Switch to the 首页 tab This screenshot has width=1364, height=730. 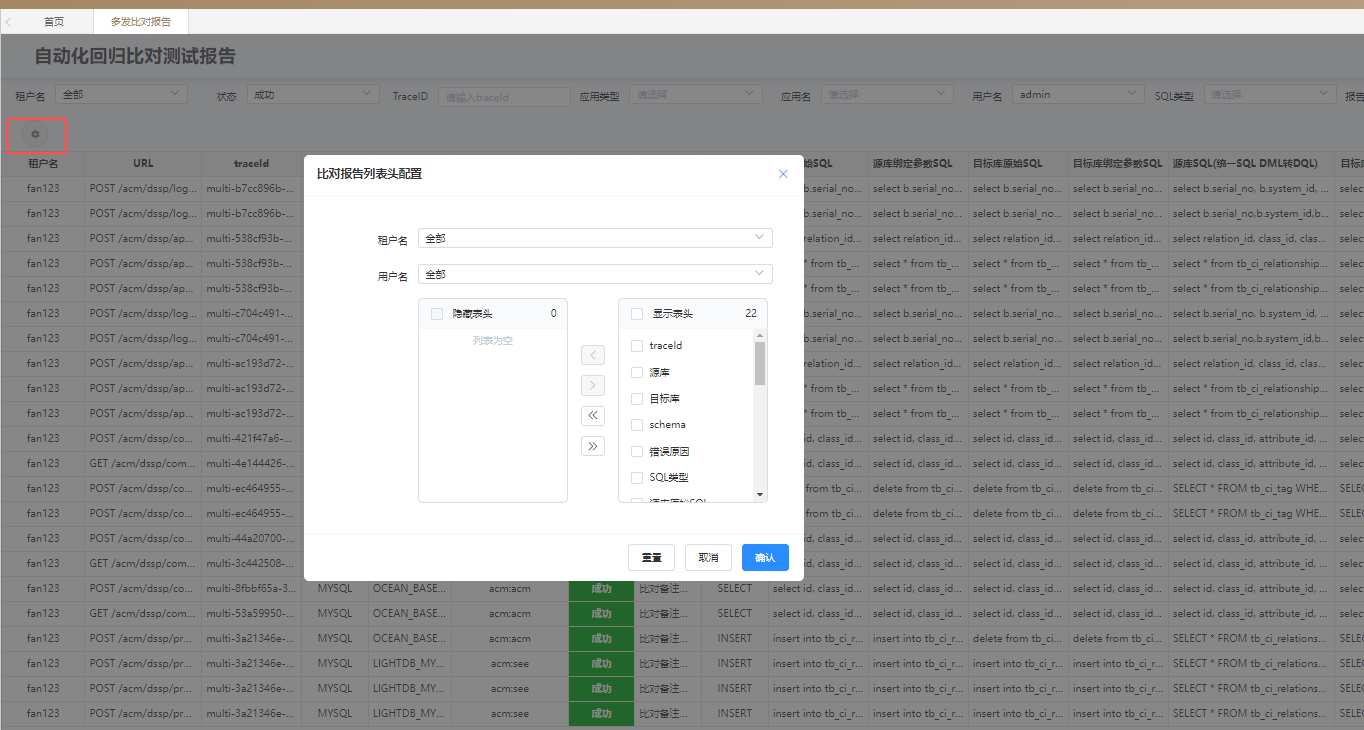pyautogui.click(x=53, y=20)
